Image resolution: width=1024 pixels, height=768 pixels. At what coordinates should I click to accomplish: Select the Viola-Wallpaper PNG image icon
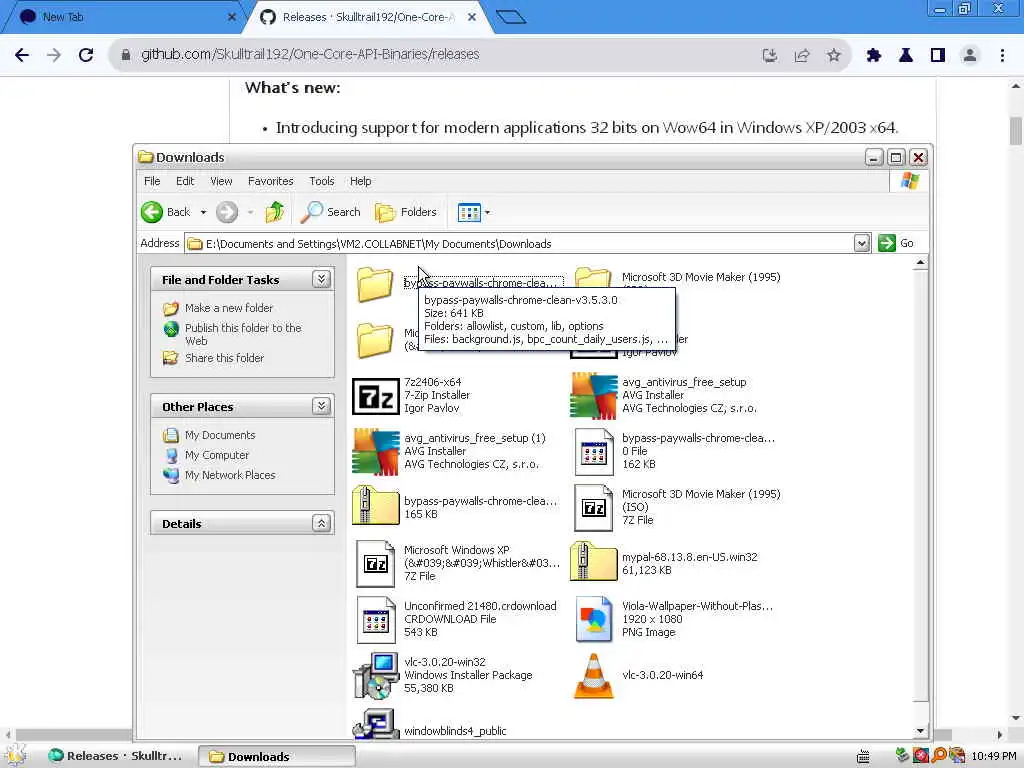coord(594,619)
